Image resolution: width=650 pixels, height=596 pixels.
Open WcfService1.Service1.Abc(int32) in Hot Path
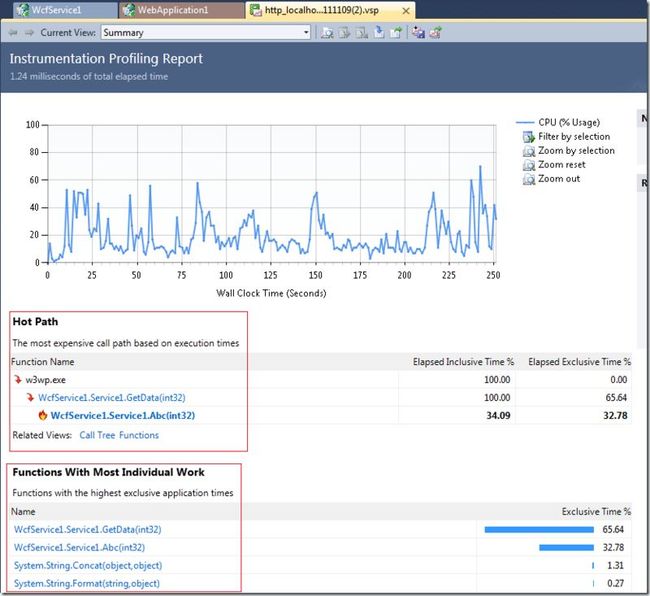click(123, 415)
